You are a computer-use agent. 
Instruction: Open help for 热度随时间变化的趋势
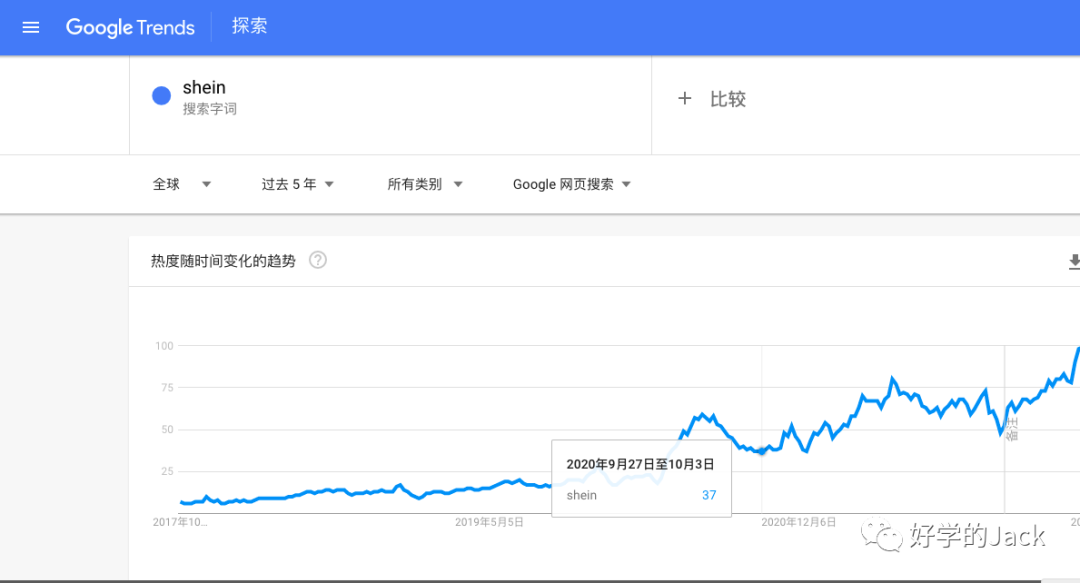pos(317,260)
